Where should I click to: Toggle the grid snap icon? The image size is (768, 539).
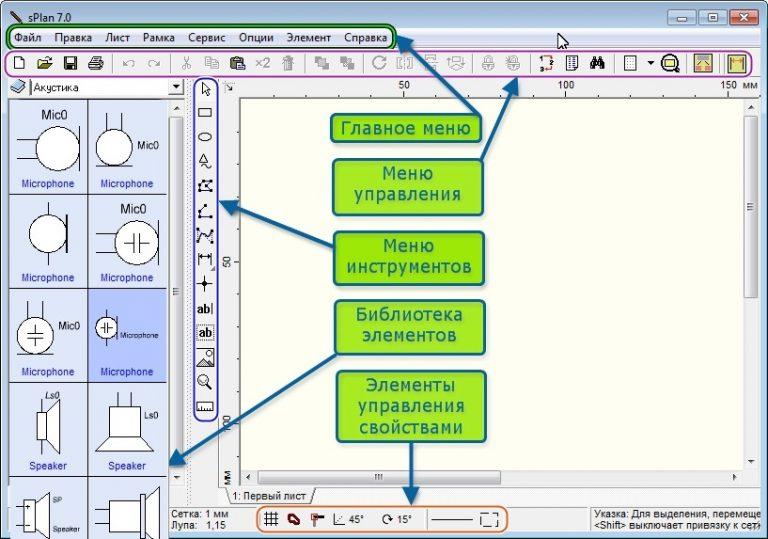(x=271, y=518)
